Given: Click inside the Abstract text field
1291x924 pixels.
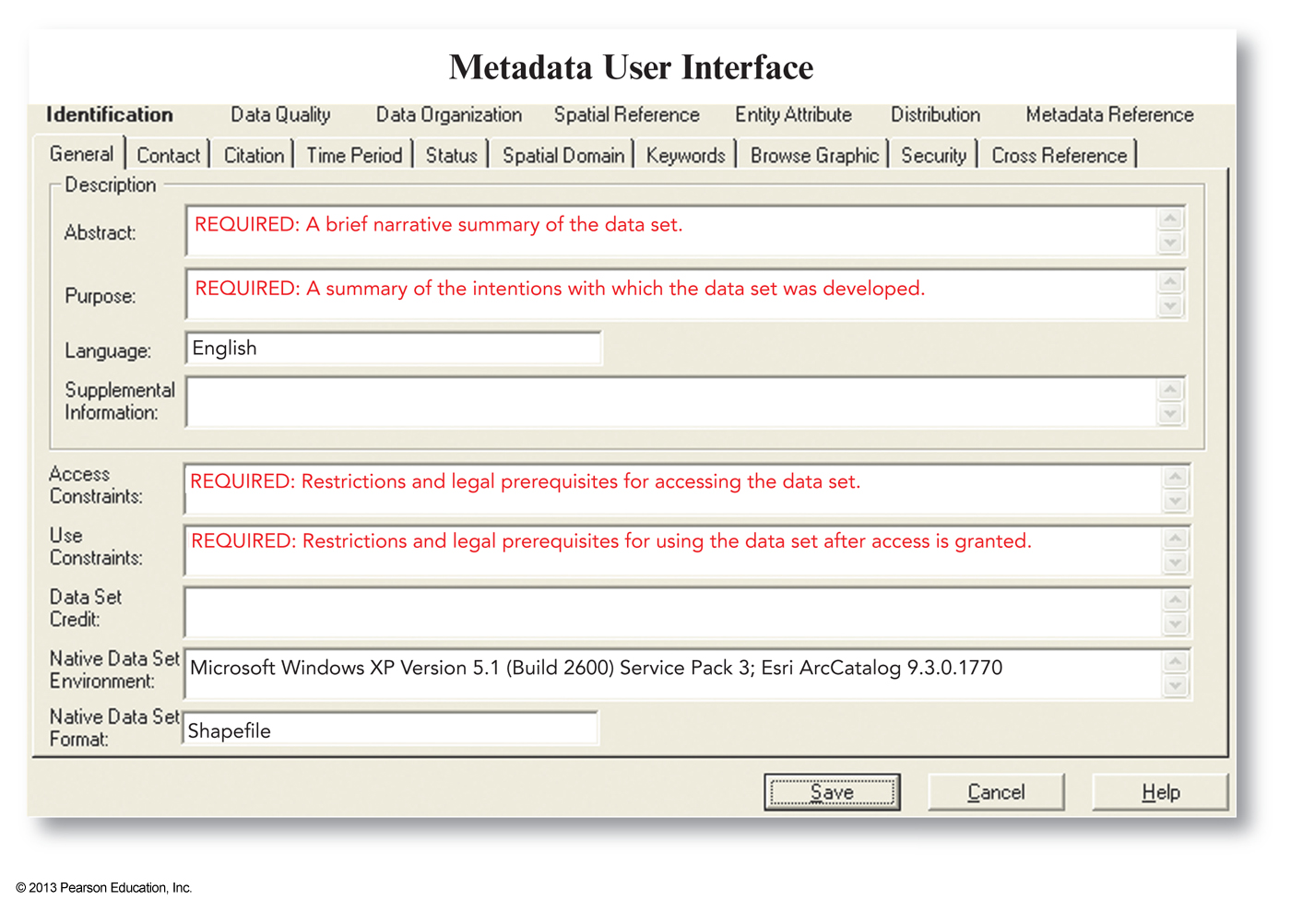Looking at the screenshot, I should [x=645, y=230].
